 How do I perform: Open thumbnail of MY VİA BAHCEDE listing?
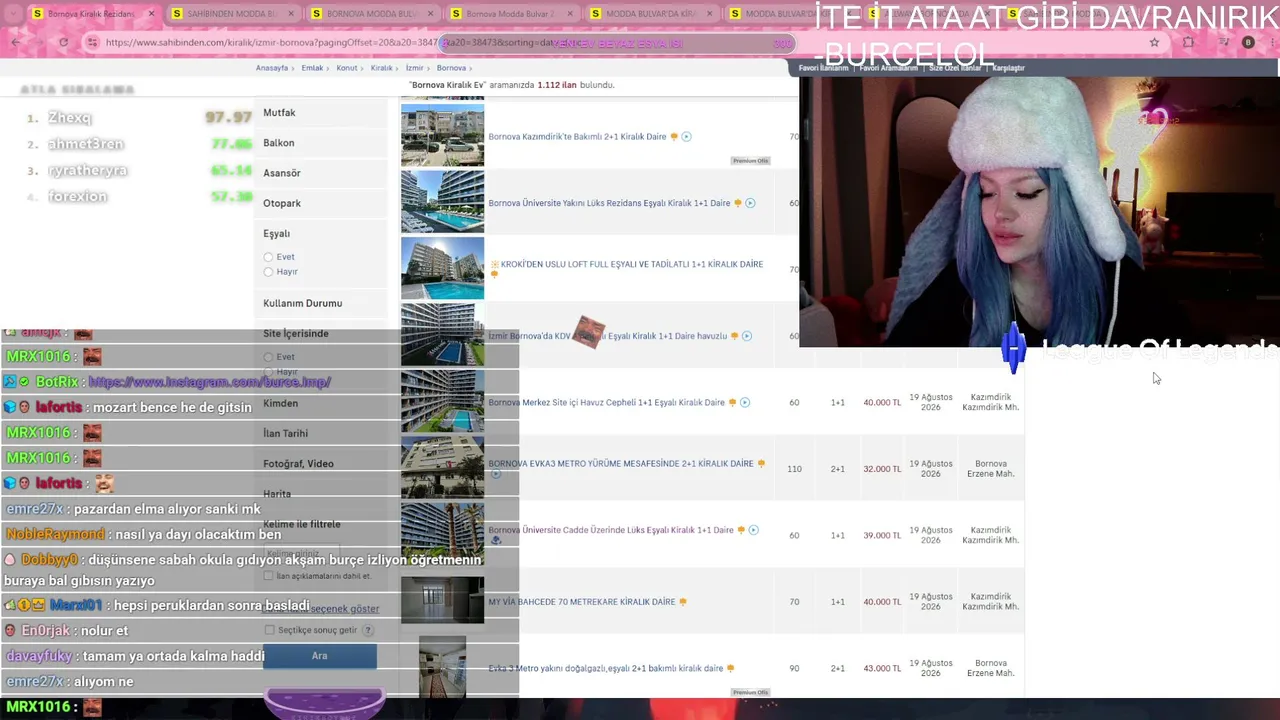point(442,600)
